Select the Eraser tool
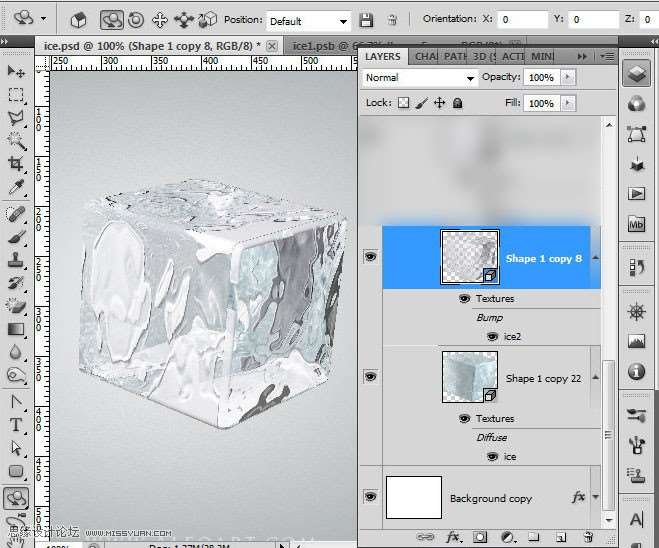 tap(16, 306)
